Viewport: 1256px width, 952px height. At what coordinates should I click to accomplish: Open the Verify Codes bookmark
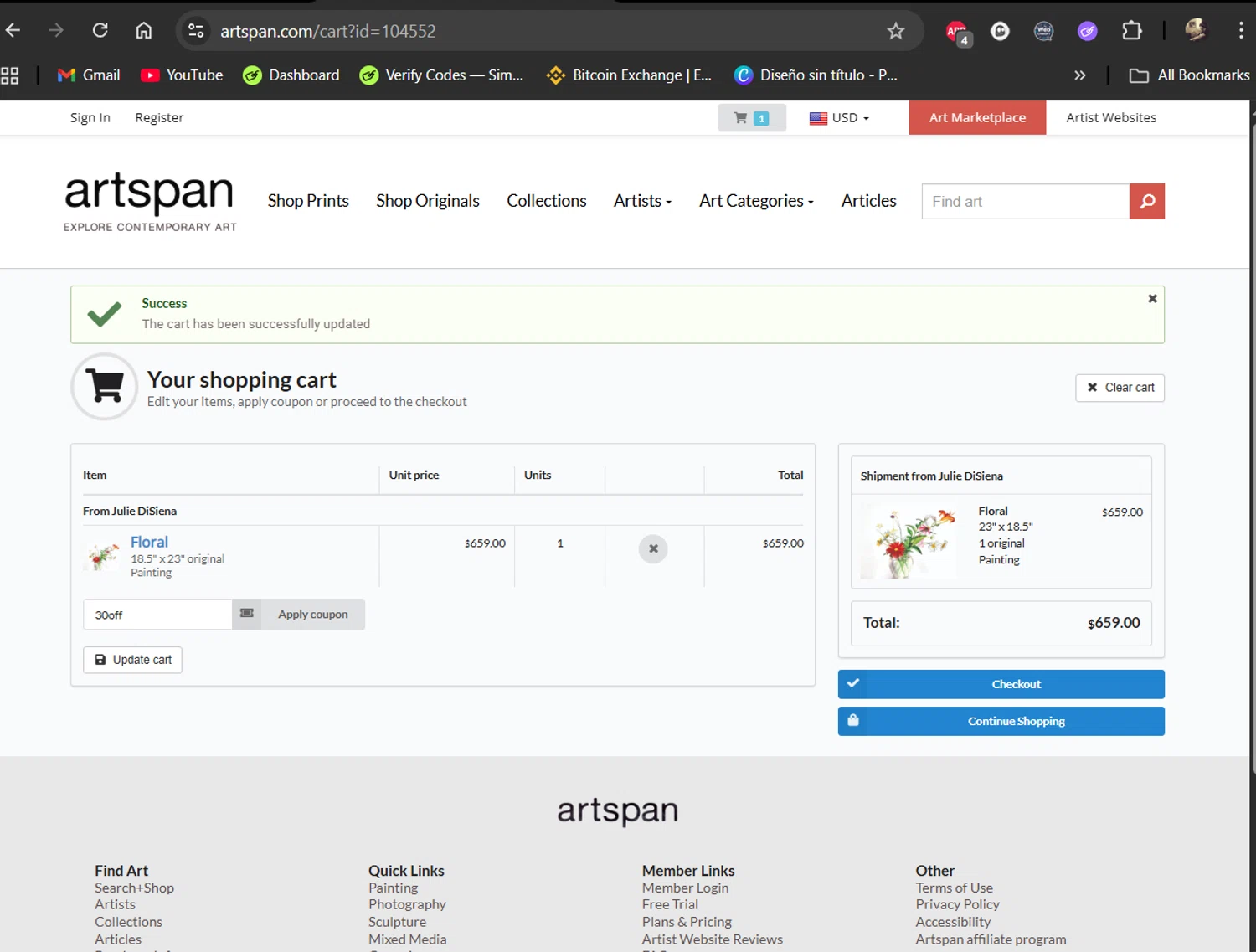point(441,75)
